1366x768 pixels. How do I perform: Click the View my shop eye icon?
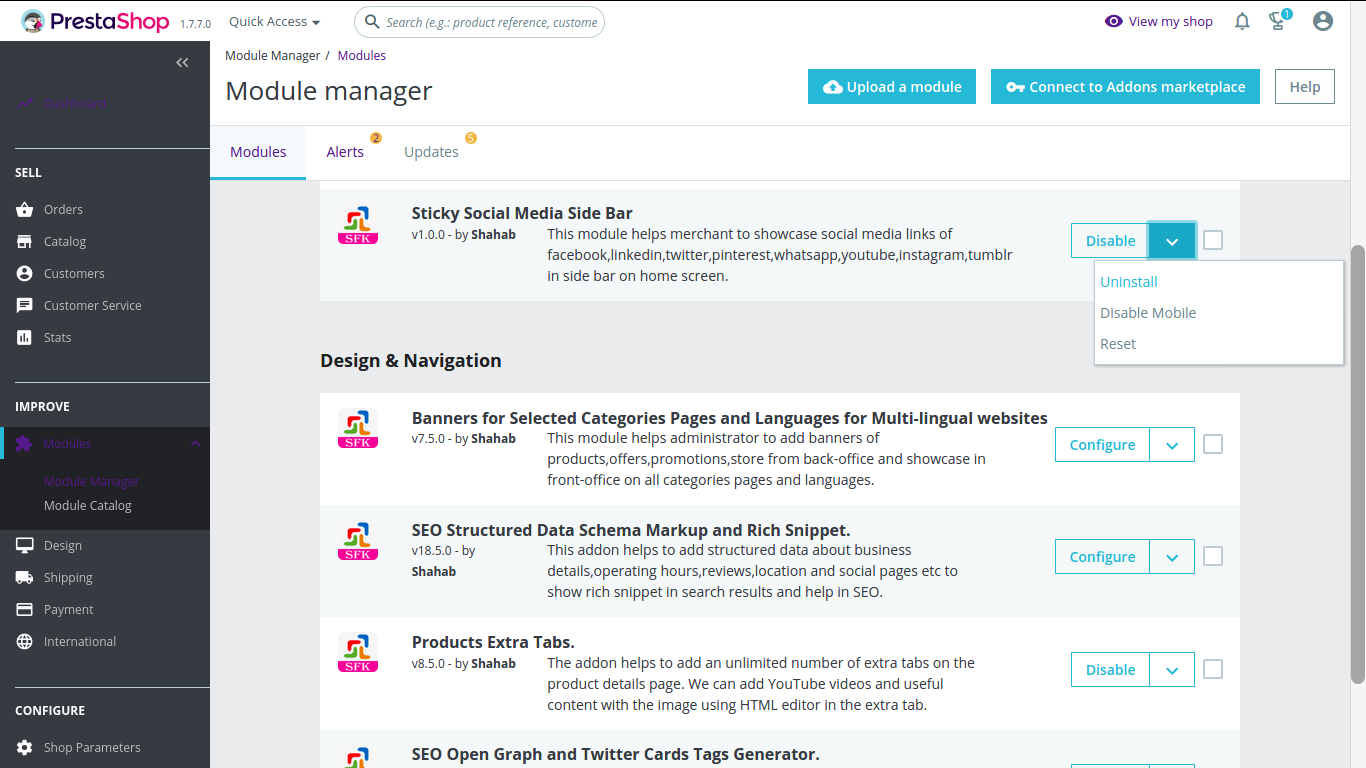[1114, 21]
